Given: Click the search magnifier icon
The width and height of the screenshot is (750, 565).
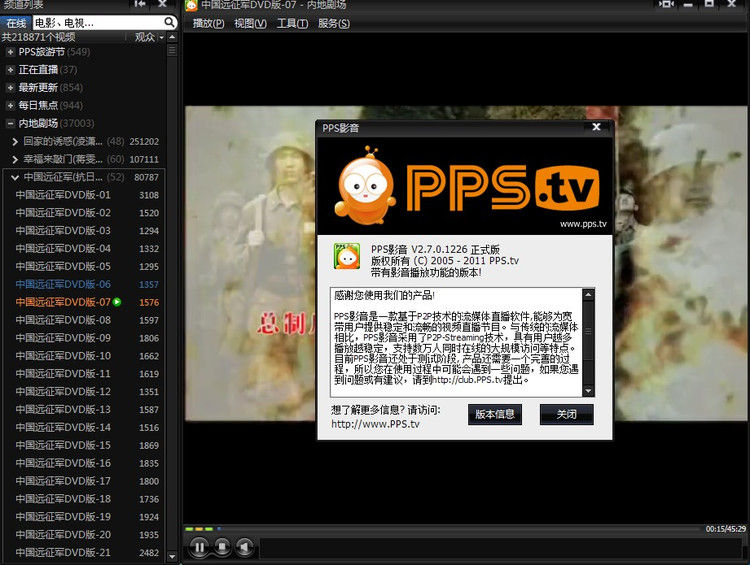Looking at the screenshot, I should coord(169,22).
